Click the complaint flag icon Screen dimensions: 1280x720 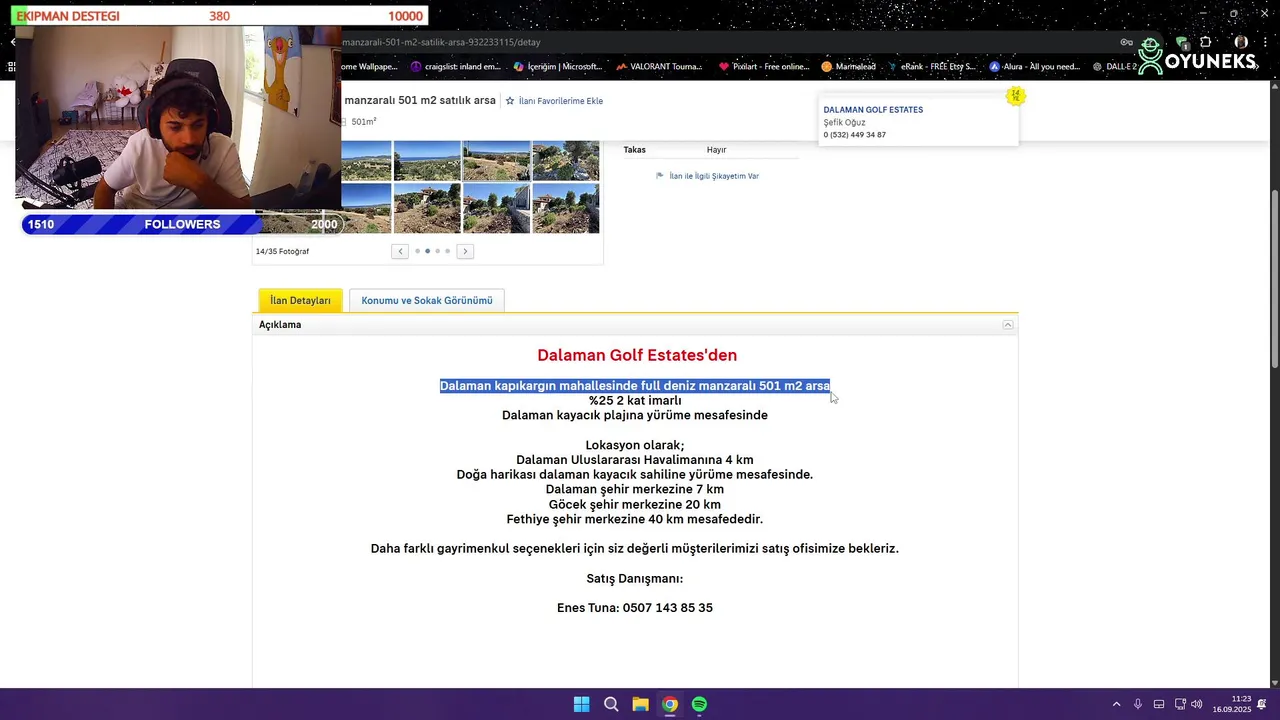pyautogui.click(x=660, y=176)
